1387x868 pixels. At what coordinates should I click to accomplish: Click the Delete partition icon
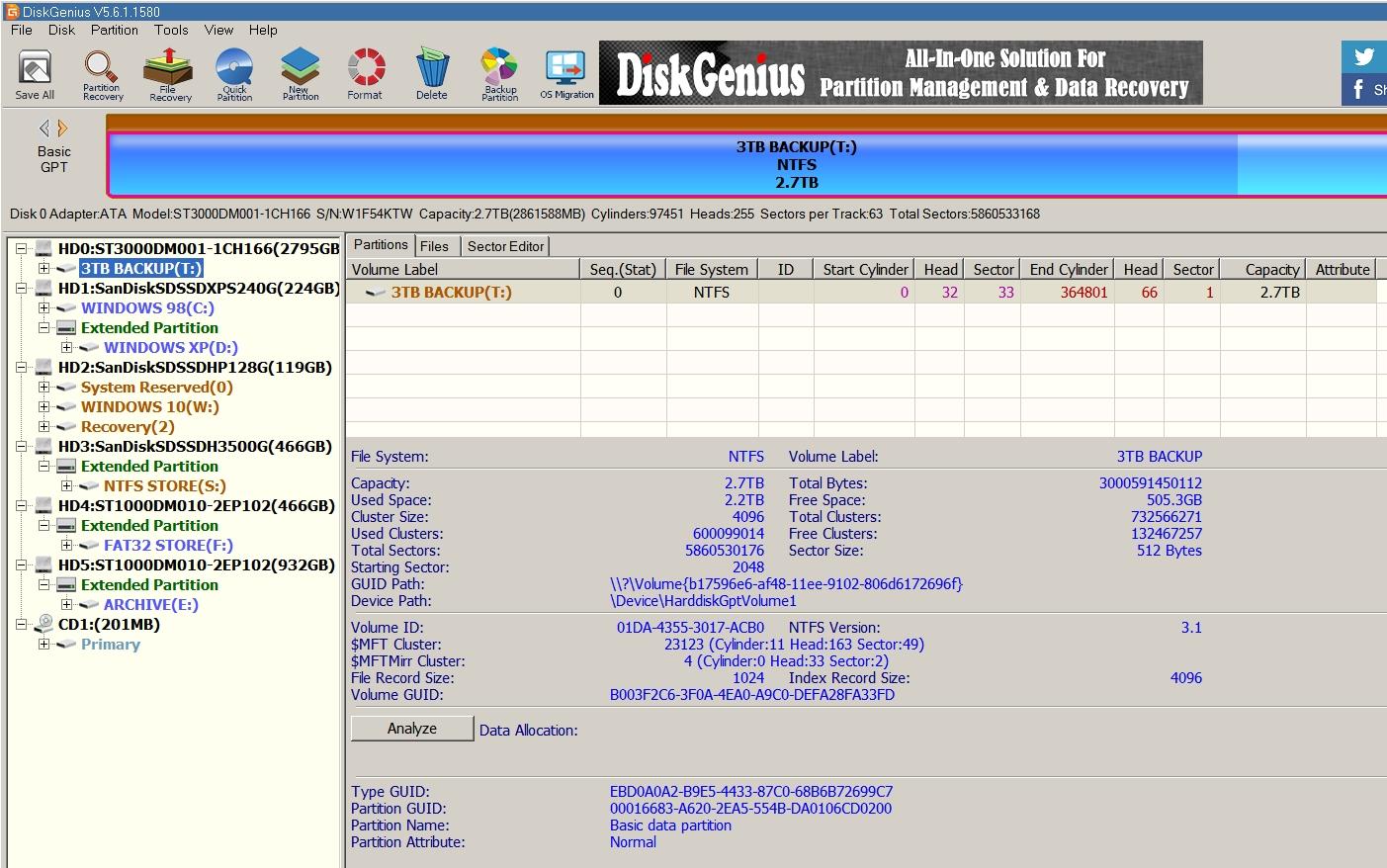[x=431, y=74]
